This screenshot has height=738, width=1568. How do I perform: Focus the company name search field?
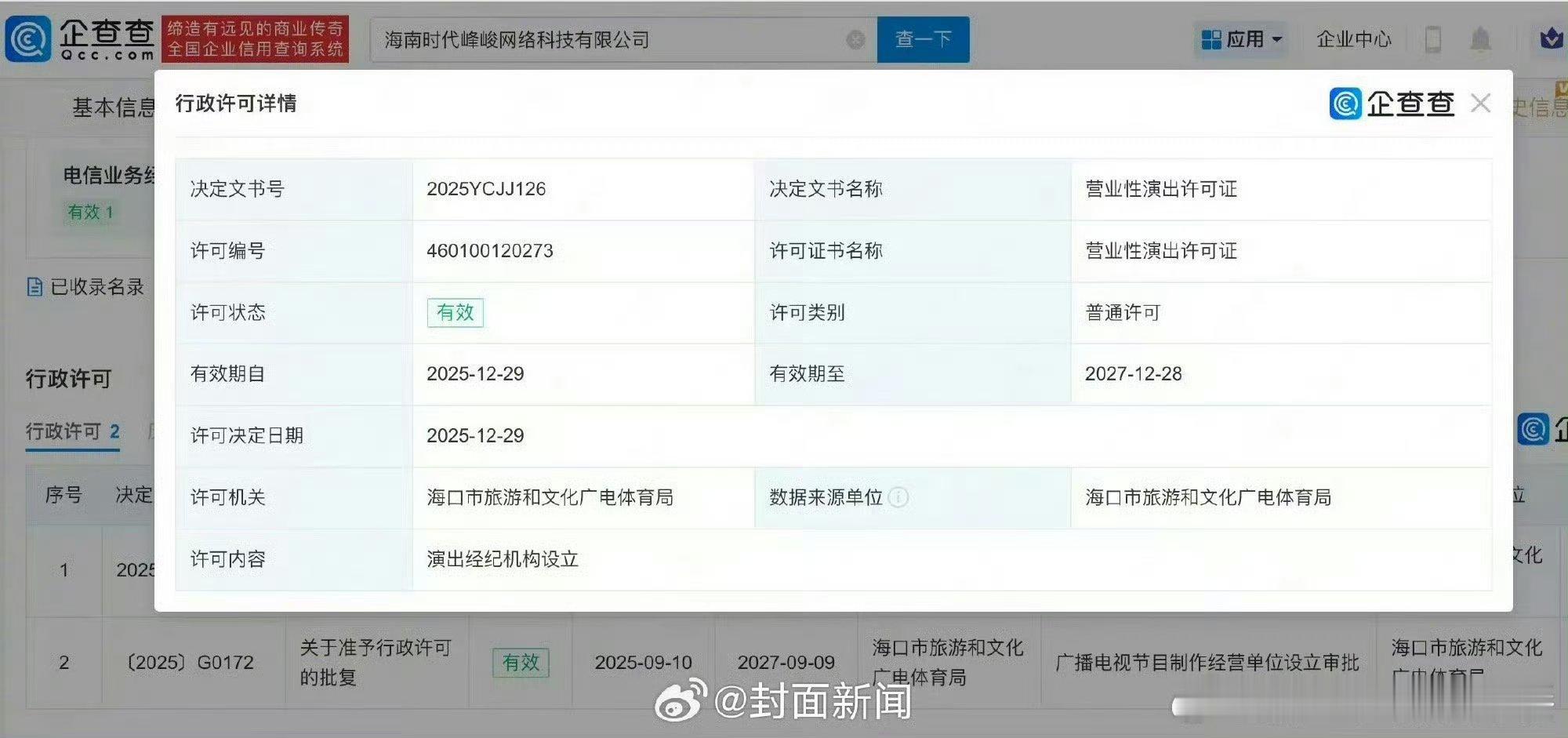pos(623,40)
